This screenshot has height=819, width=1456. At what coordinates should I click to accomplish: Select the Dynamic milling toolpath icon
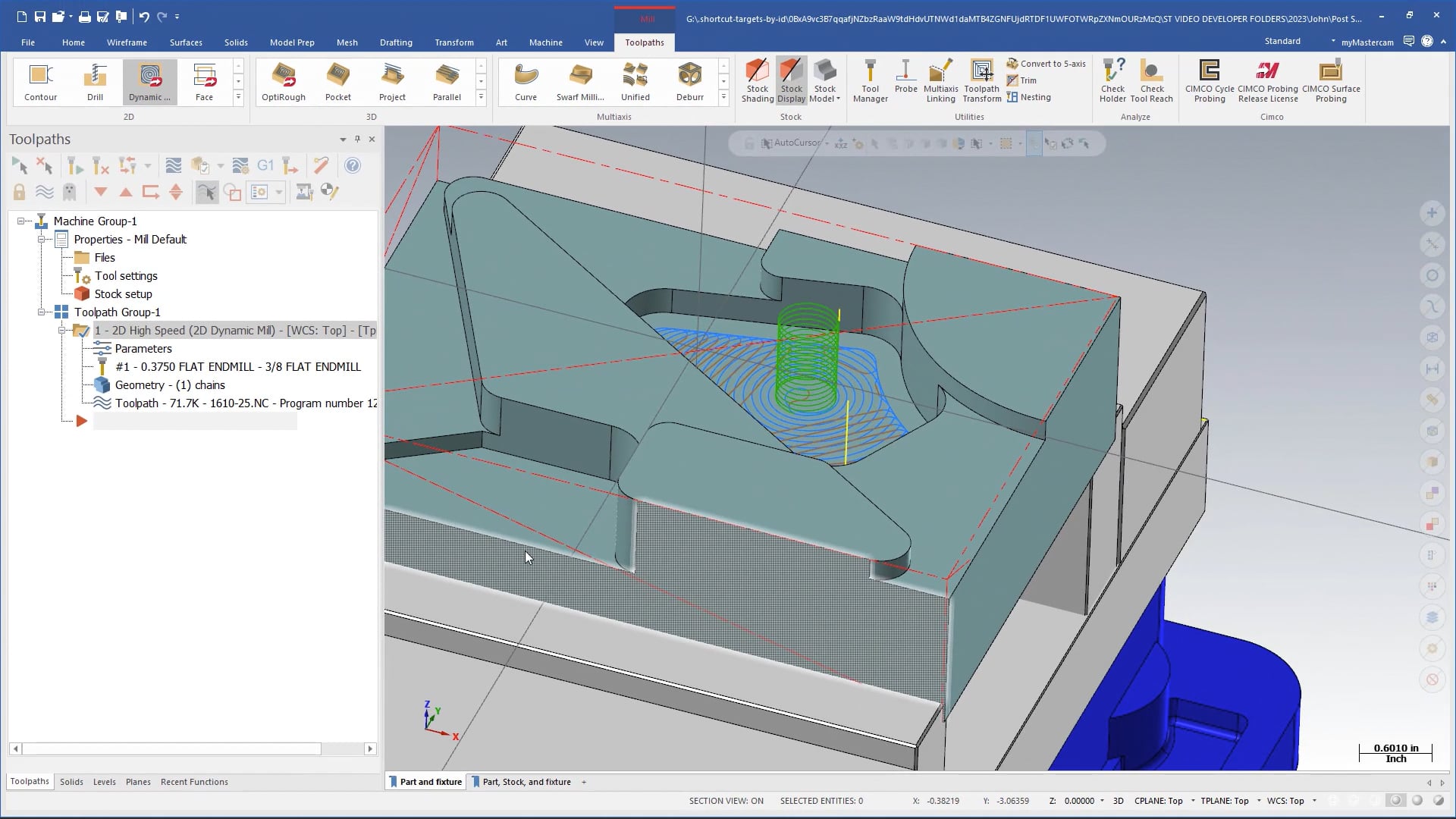point(149,80)
